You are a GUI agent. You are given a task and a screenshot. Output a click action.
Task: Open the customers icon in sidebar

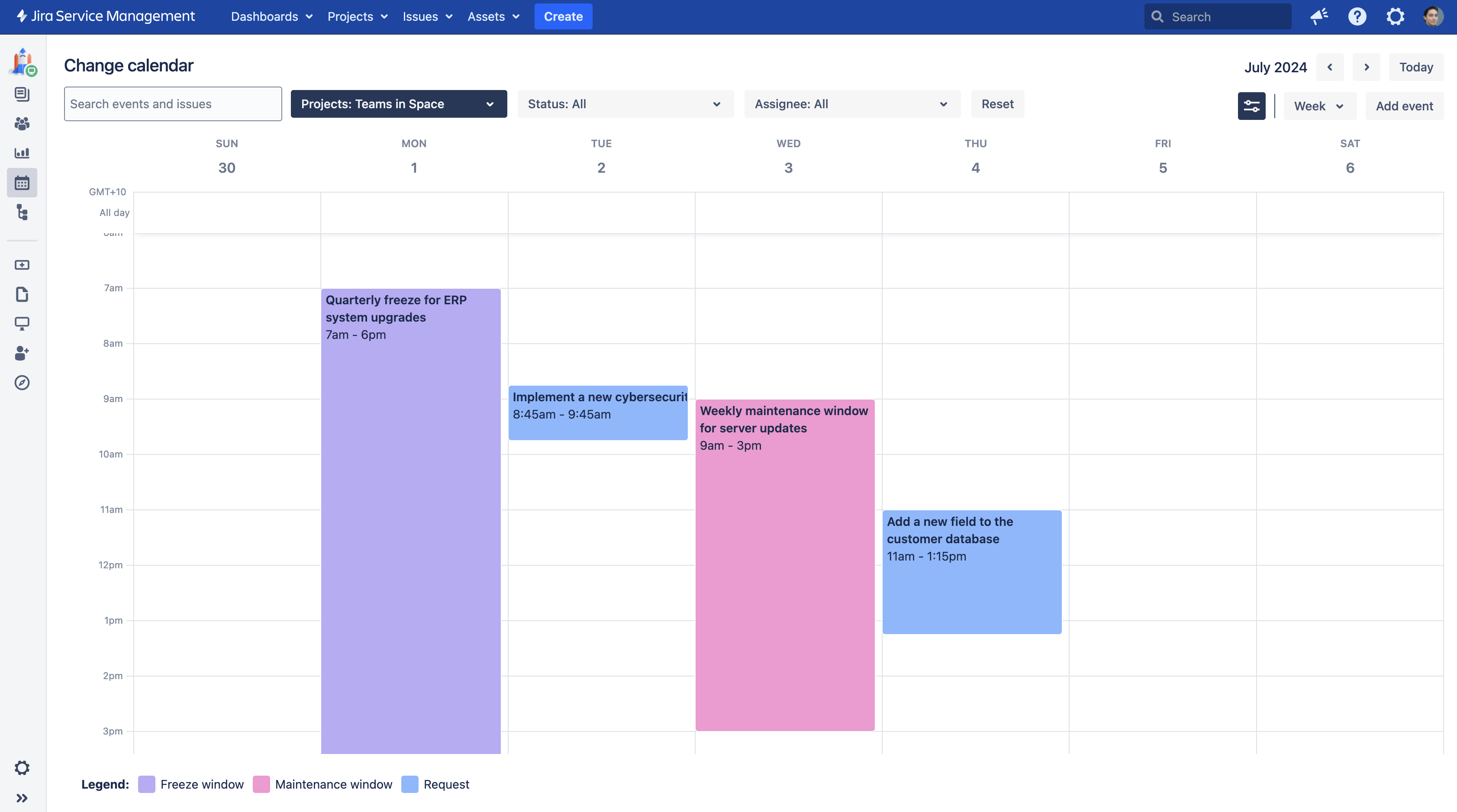[x=22, y=123]
